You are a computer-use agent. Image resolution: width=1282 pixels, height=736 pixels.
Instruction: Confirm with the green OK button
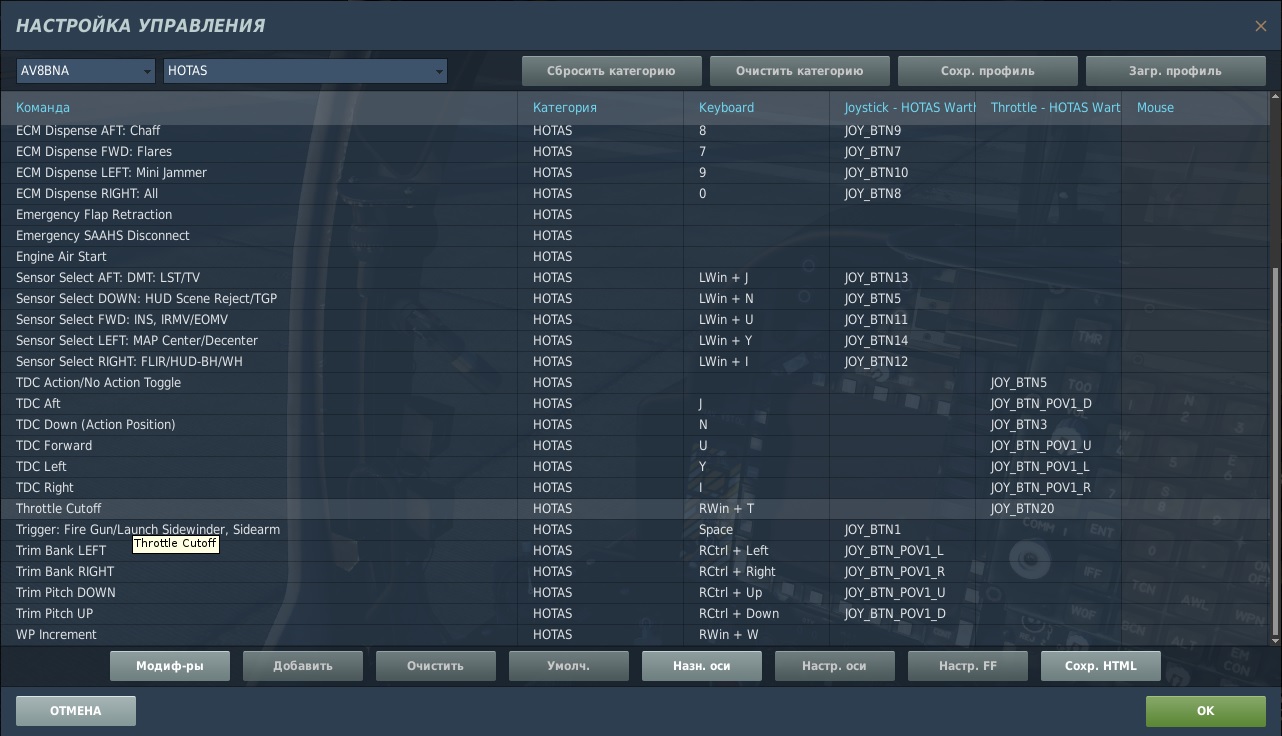[1206, 711]
